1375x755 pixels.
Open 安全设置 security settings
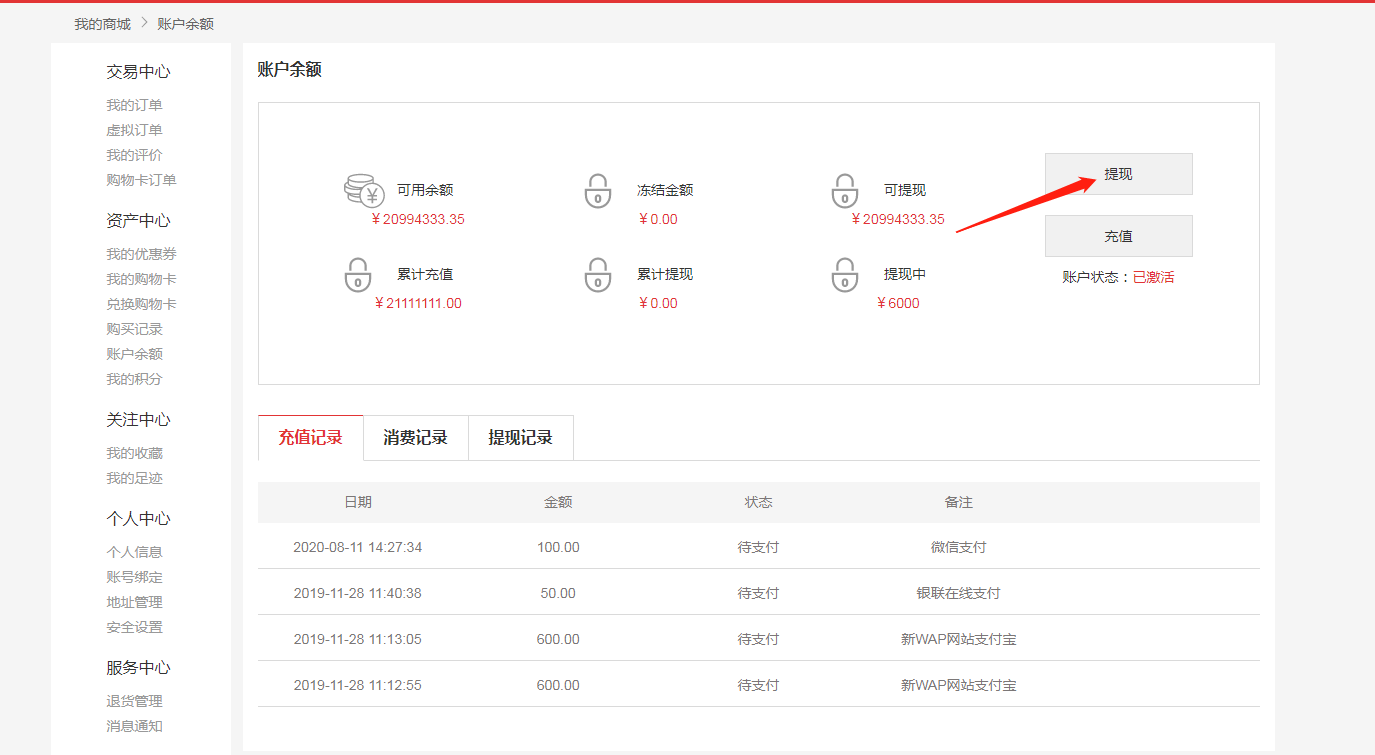coord(134,627)
